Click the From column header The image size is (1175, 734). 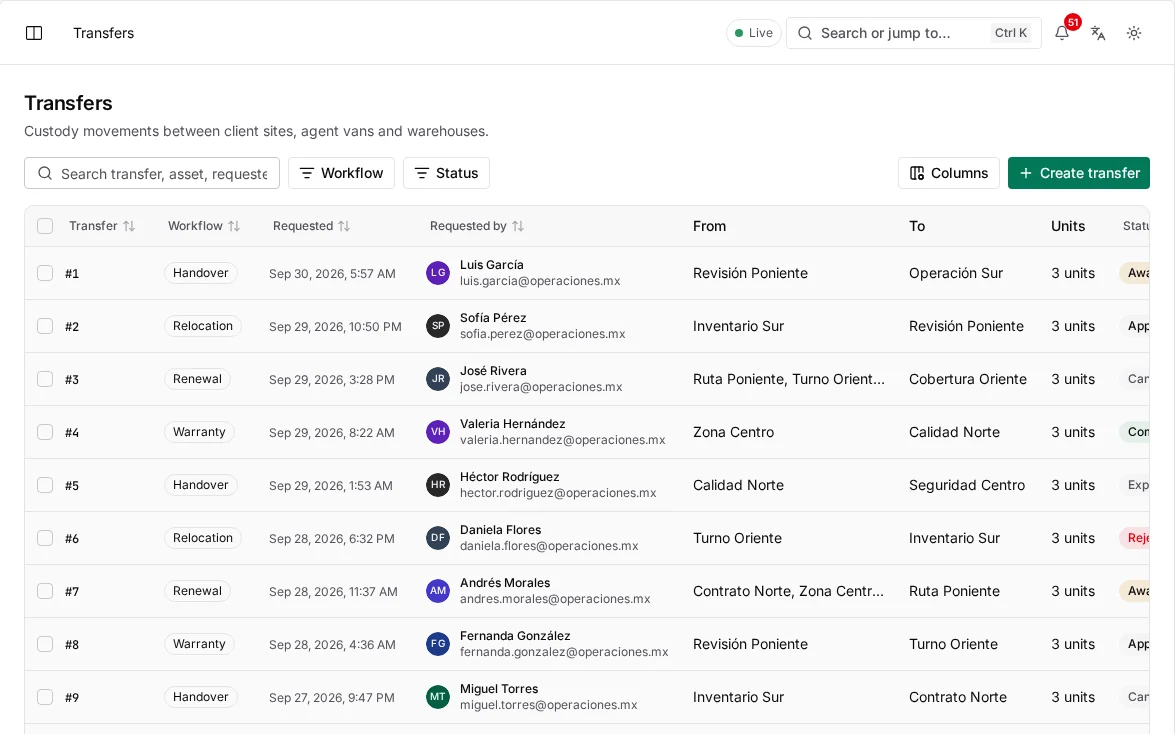(x=709, y=226)
